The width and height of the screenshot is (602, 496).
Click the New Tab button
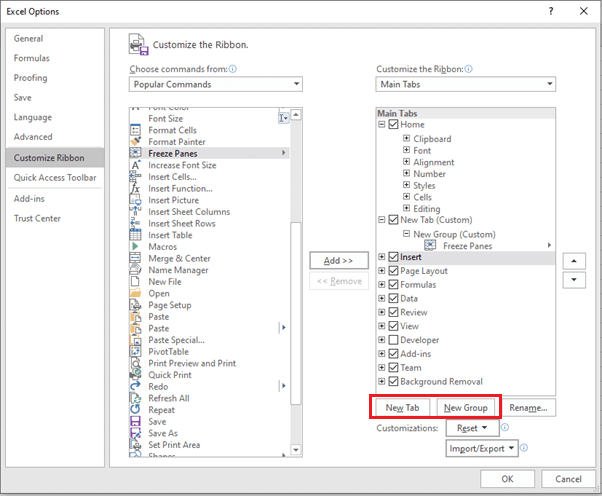click(x=402, y=408)
